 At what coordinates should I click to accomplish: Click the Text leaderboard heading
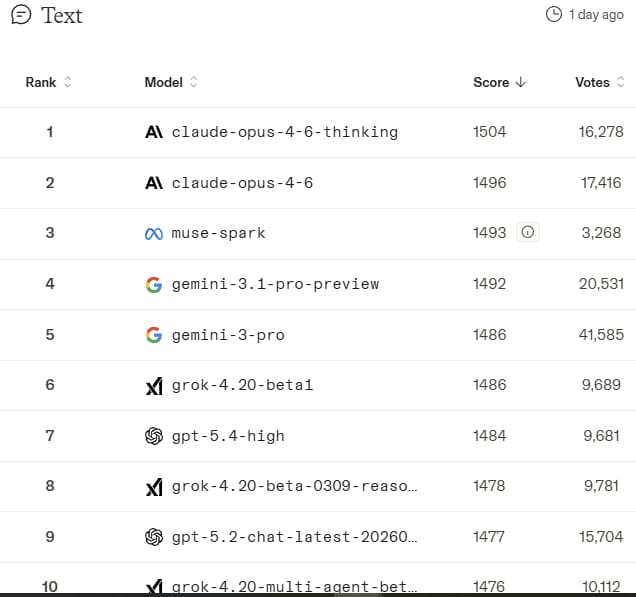pos(62,16)
